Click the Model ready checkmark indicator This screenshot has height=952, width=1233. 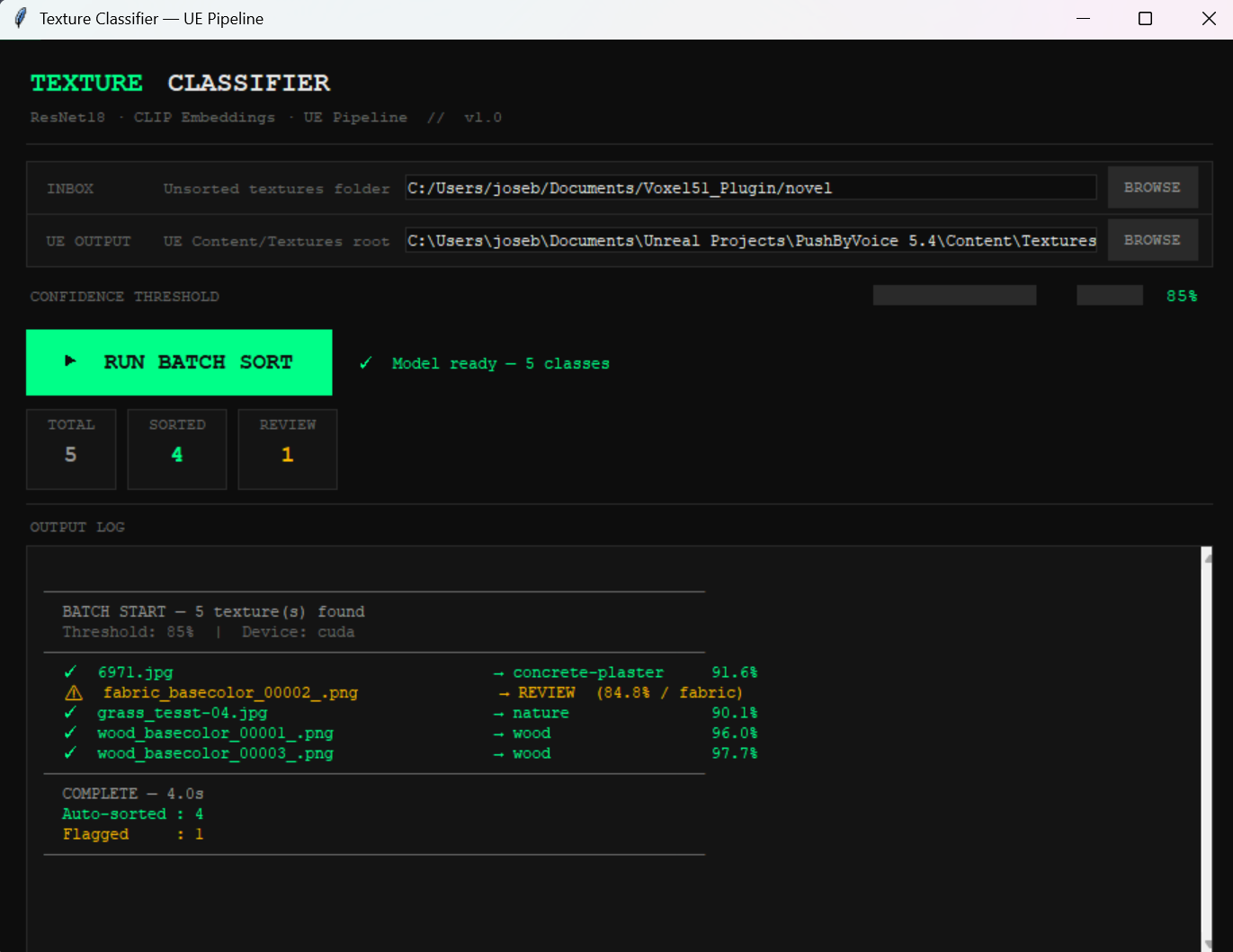tap(365, 362)
